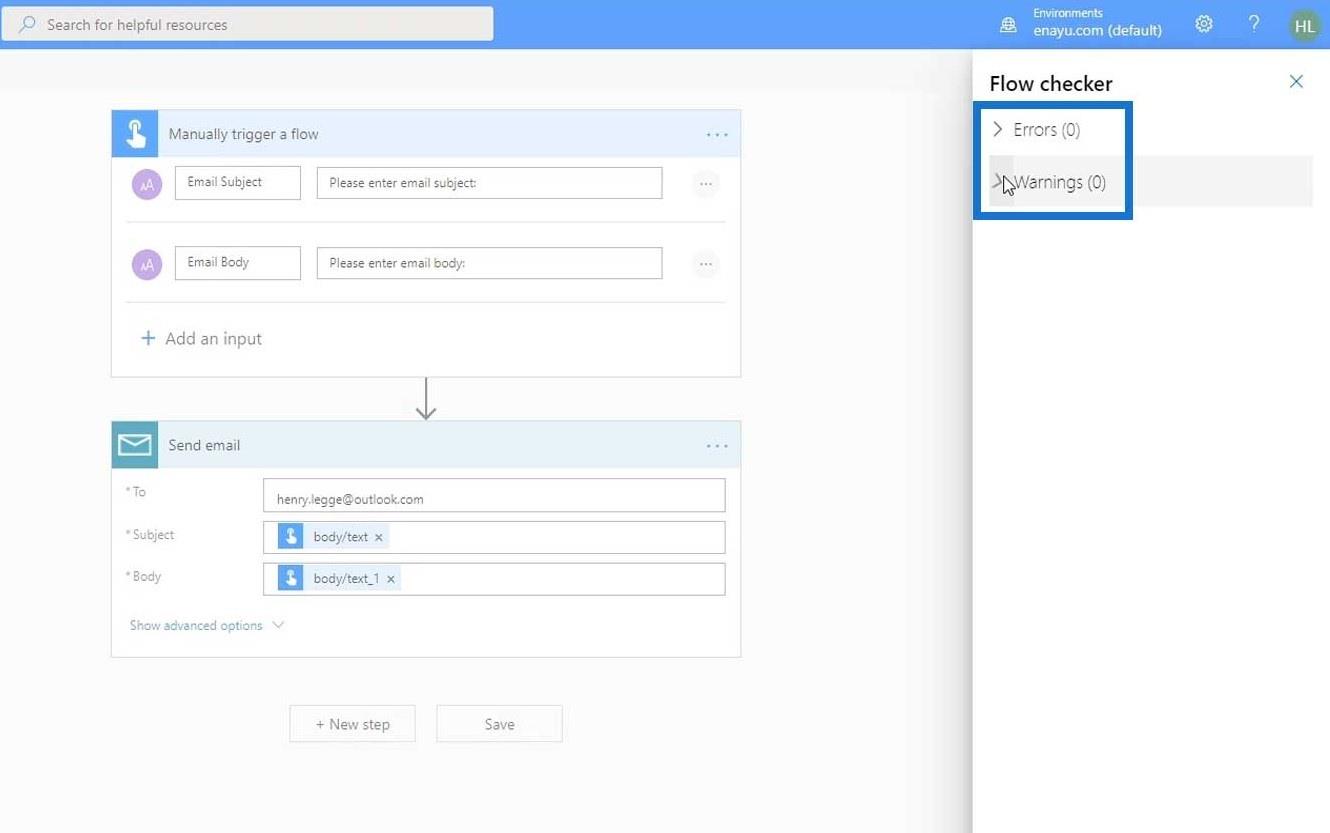Click inside the Body field of Send email
Screen dimensions: 1330x833
click(x=494, y=579)
